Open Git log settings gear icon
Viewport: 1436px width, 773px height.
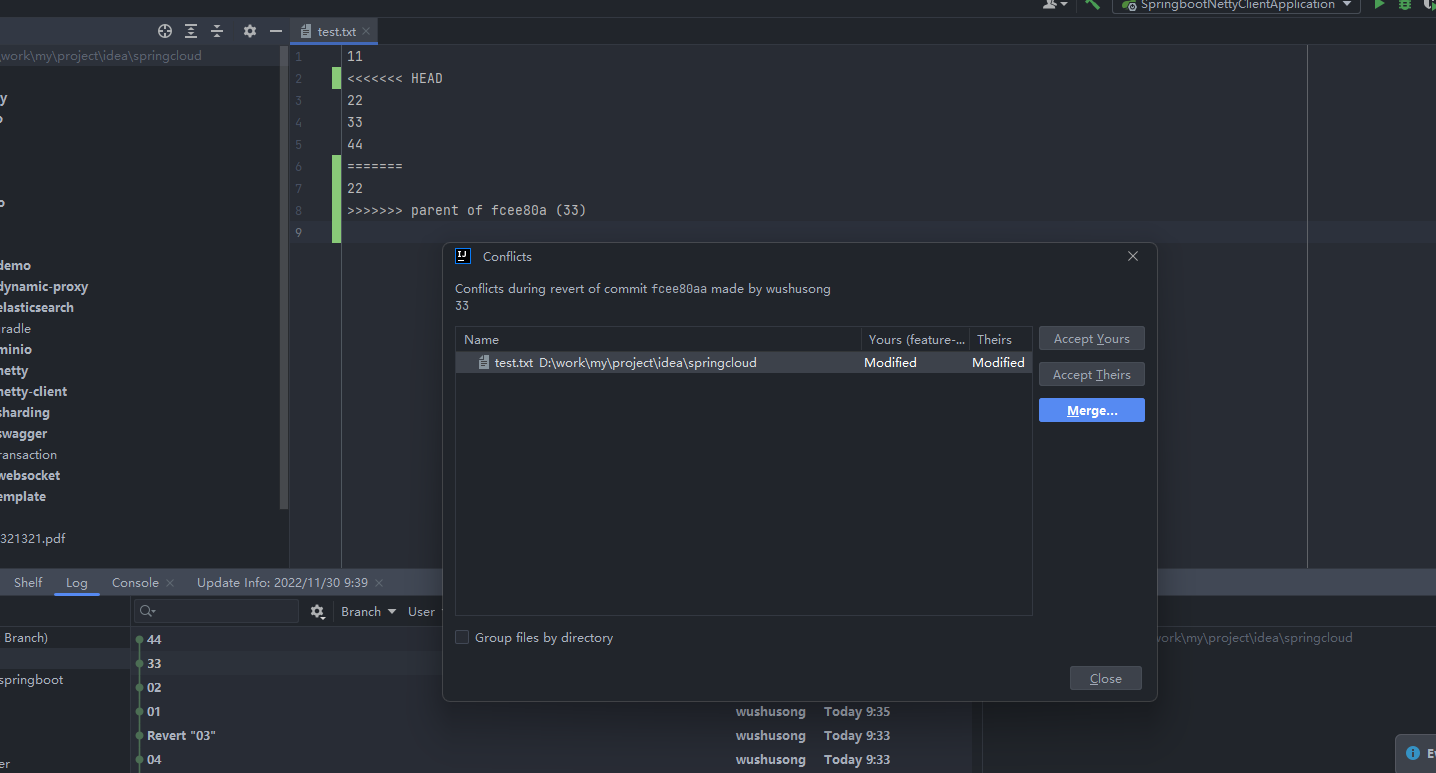click(x=318, y=612)
